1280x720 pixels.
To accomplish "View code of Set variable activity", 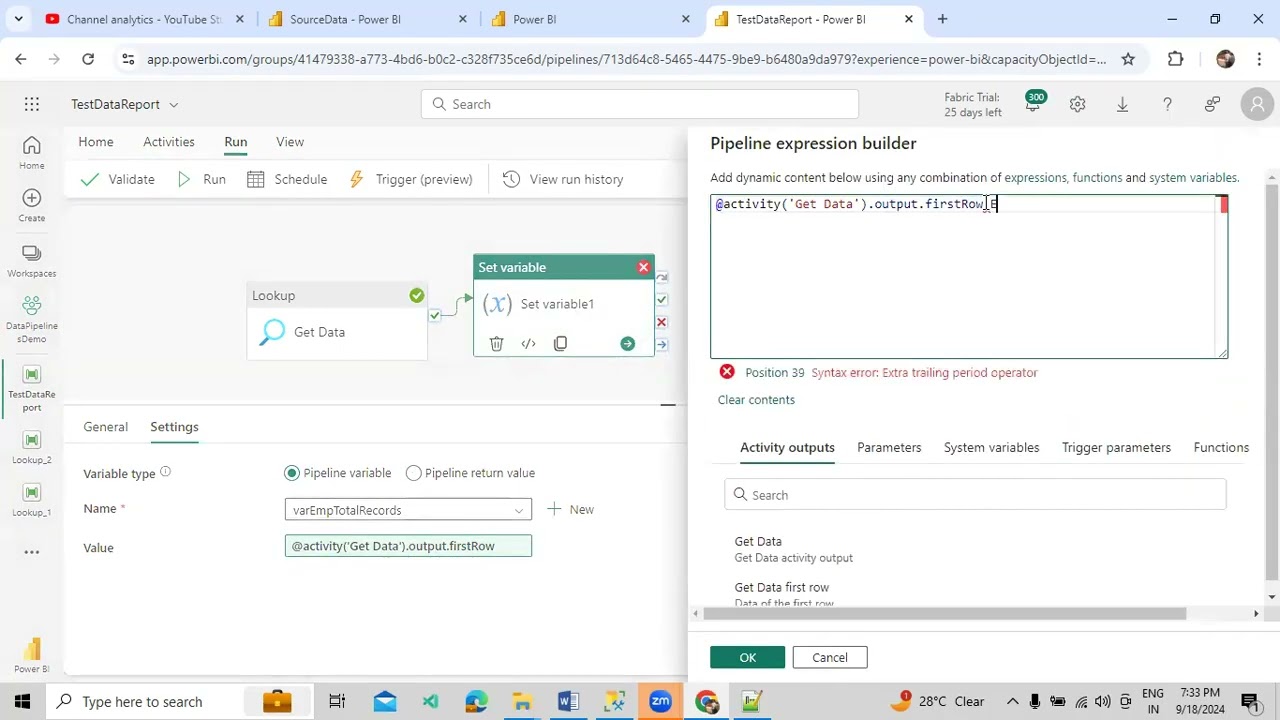I will pos(528,344).
